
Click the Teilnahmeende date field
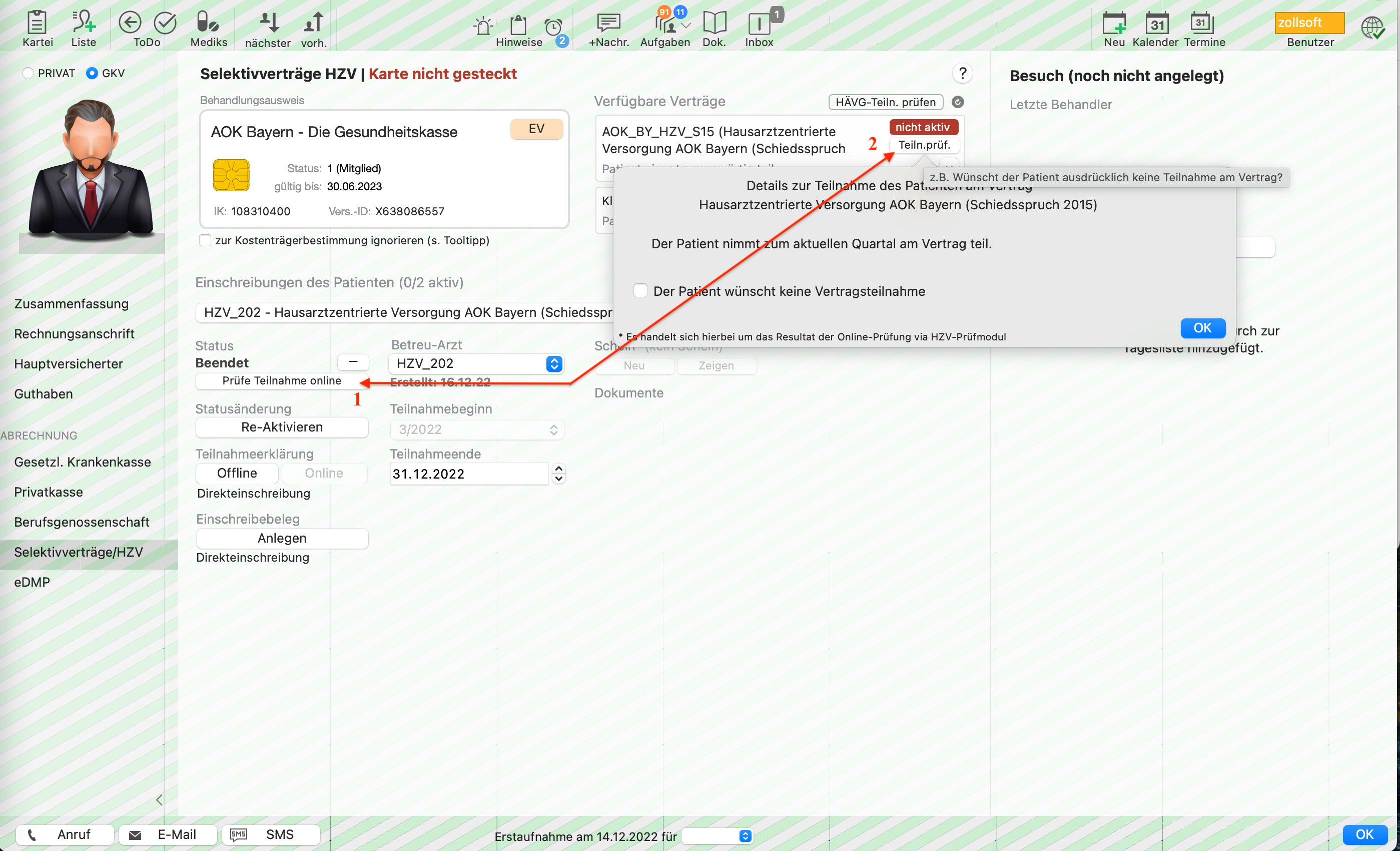(x=469, y=473)
